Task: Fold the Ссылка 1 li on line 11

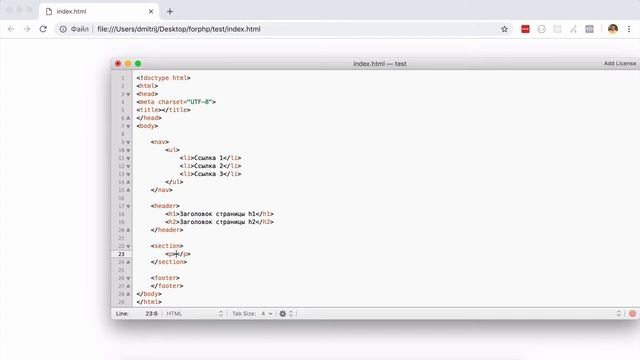Action: click(x=128, y=158)
